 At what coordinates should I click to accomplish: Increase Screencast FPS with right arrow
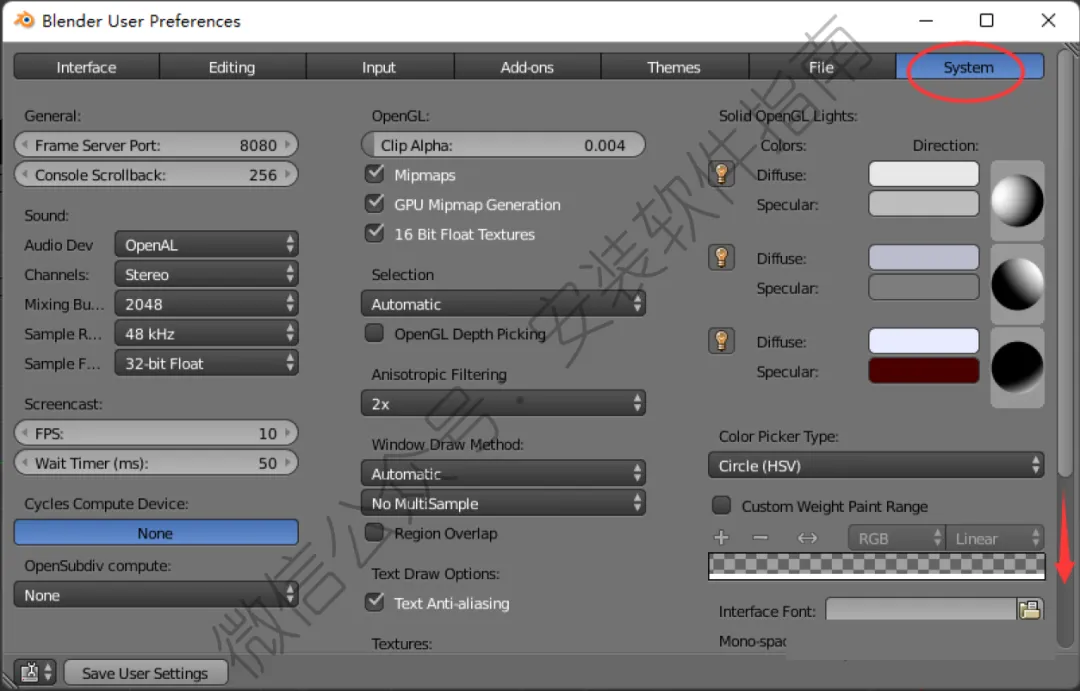click(x=288, y=433)
